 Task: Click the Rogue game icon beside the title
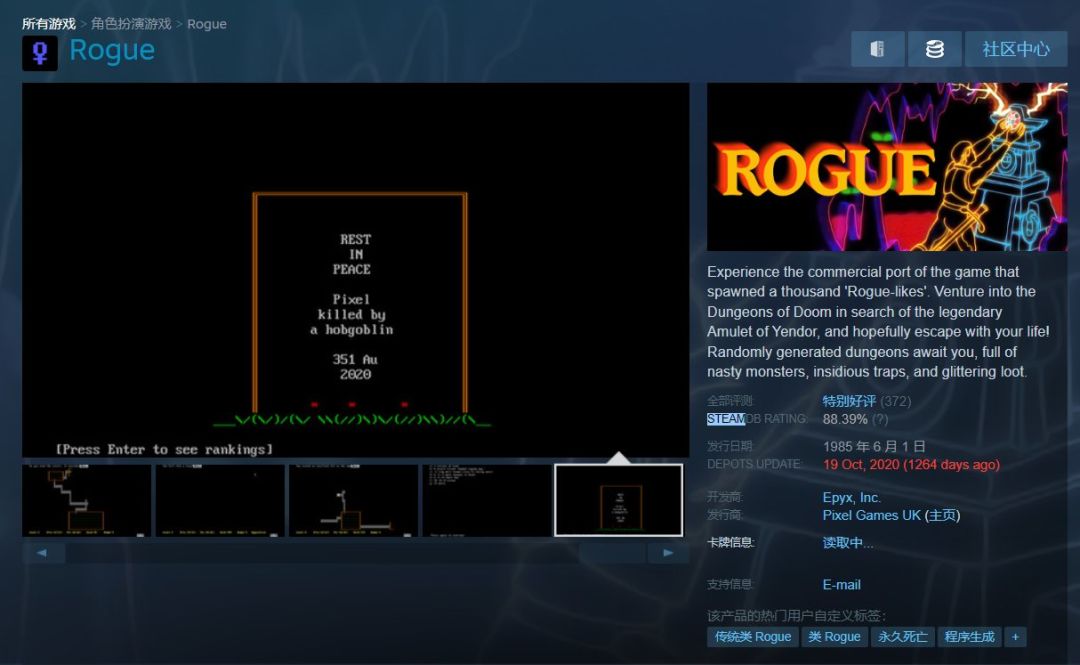[x=40, y=53]
